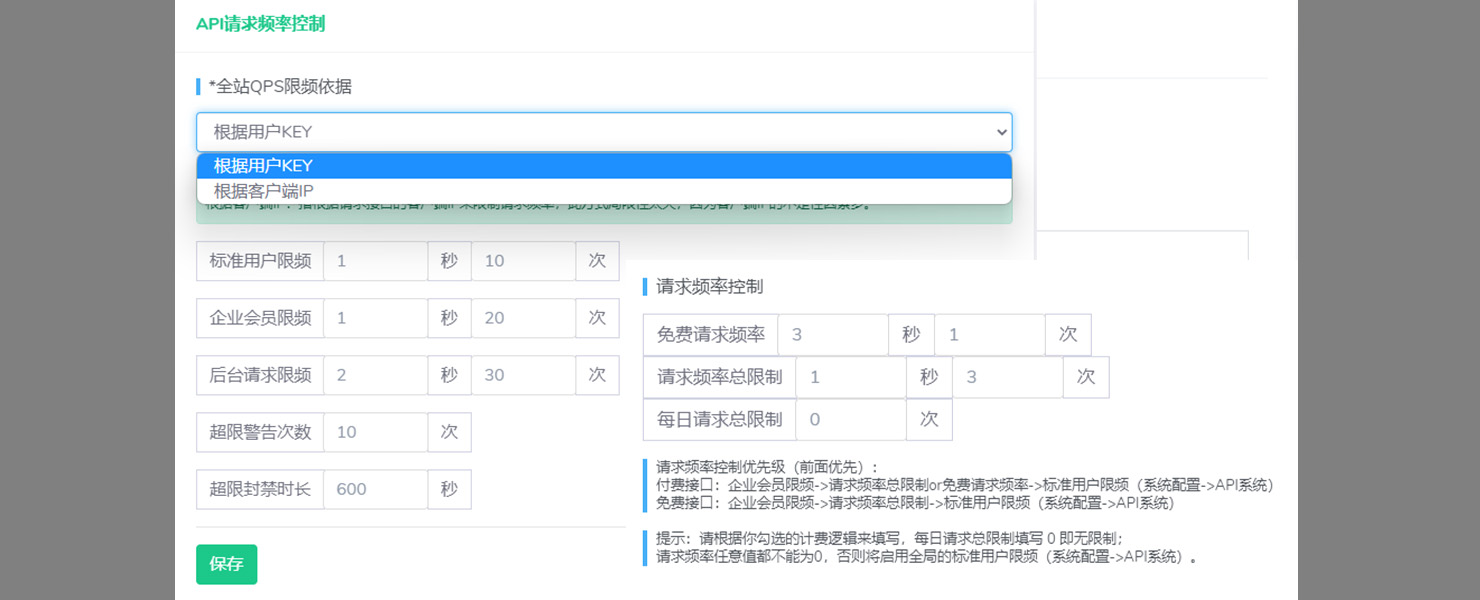The image size is (1480, 600).
Task: Select 根据用户KEY option in dropdown list
Action: tap(603, 166)
